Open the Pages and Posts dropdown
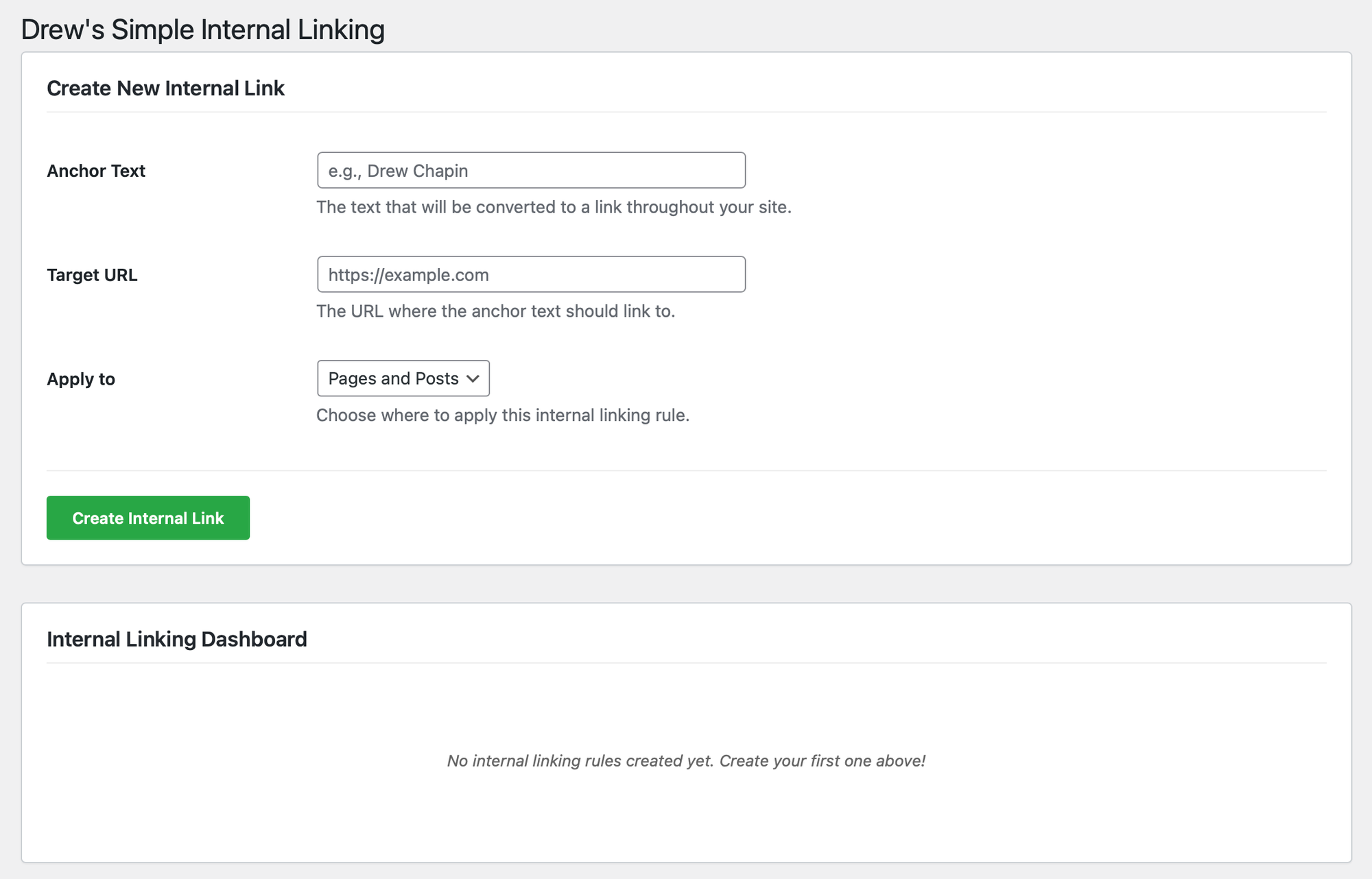The image size is (1372, 879). (403, 378)
